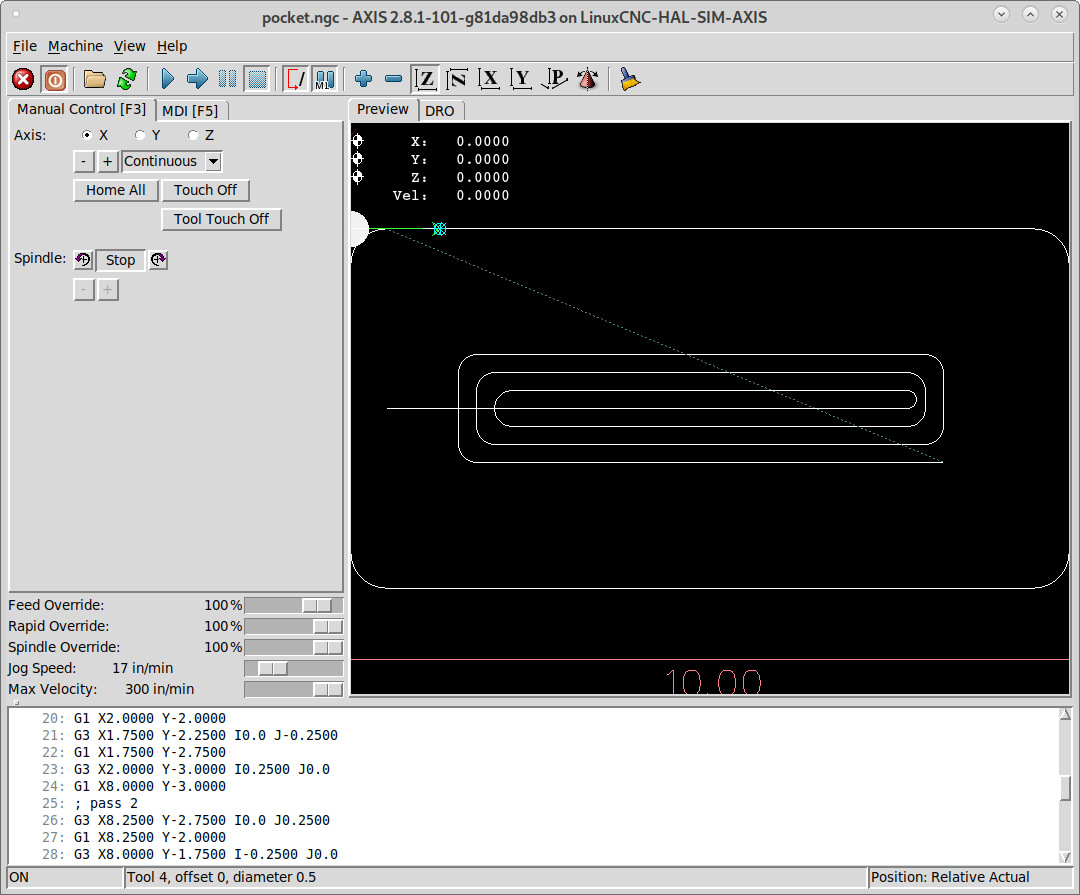Jog the axis in negative direction
The image size is (1080, 895).
(84, 161)
